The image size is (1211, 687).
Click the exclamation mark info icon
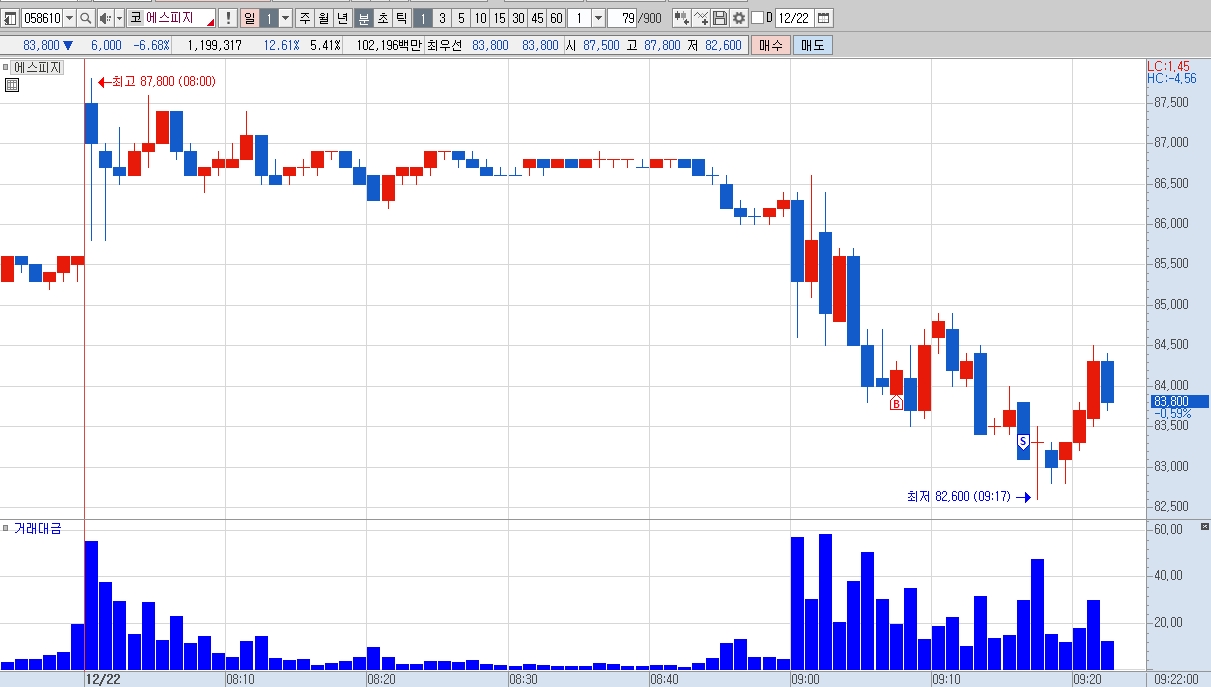pyautogui.click(x=227, y=18)
